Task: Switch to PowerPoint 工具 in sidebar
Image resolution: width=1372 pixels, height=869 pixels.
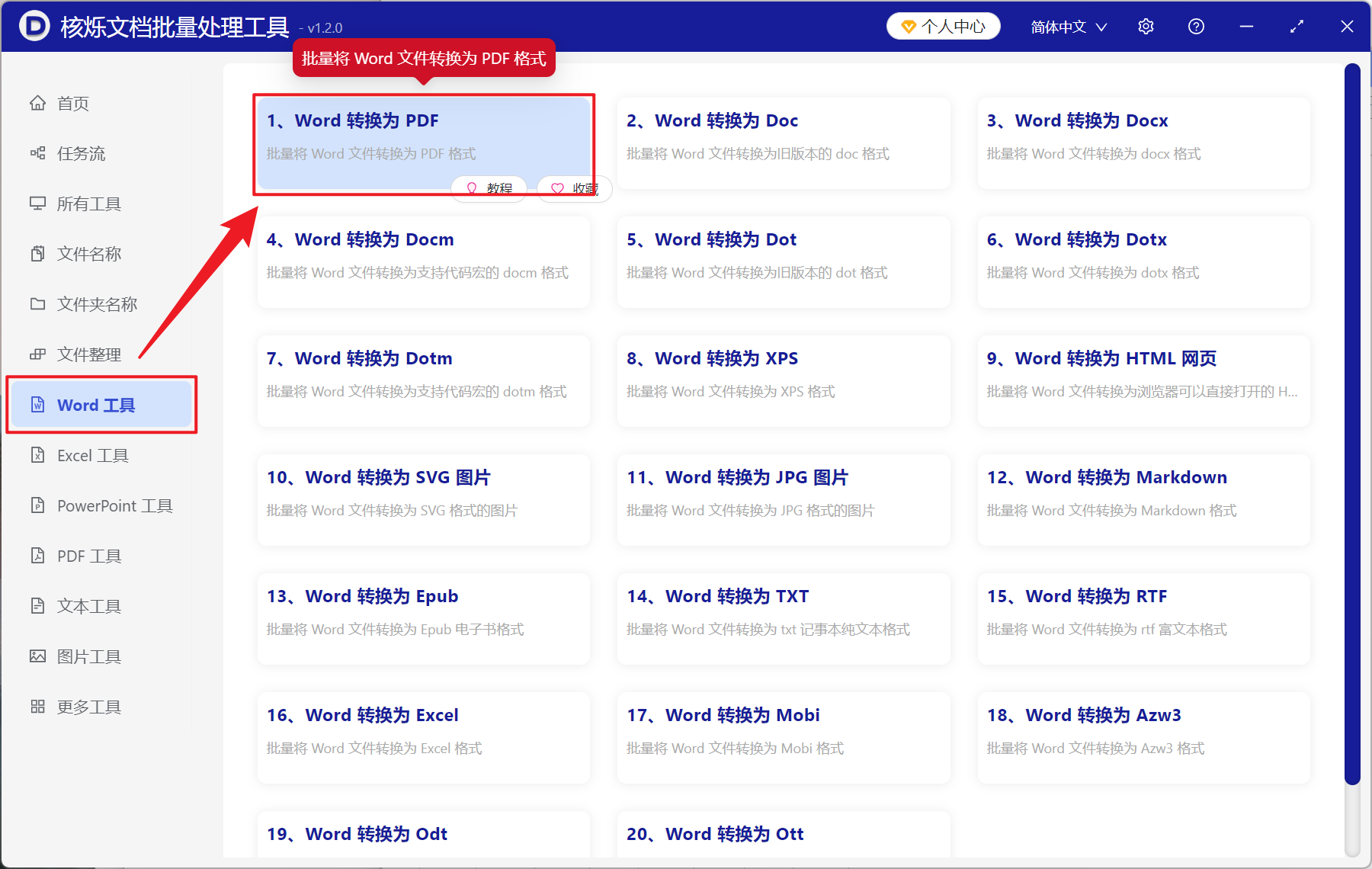Action: pos(114,505)
